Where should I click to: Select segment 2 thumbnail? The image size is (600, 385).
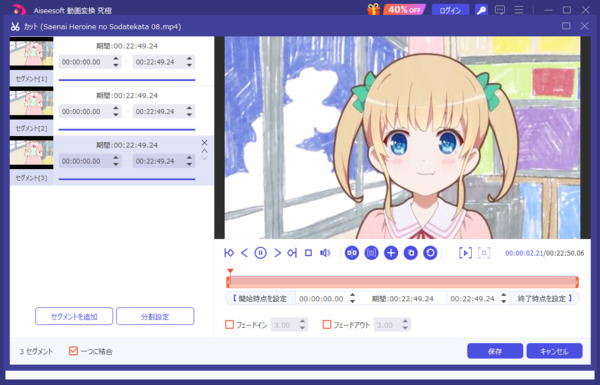pyautogui.click(x=31, y=103)
